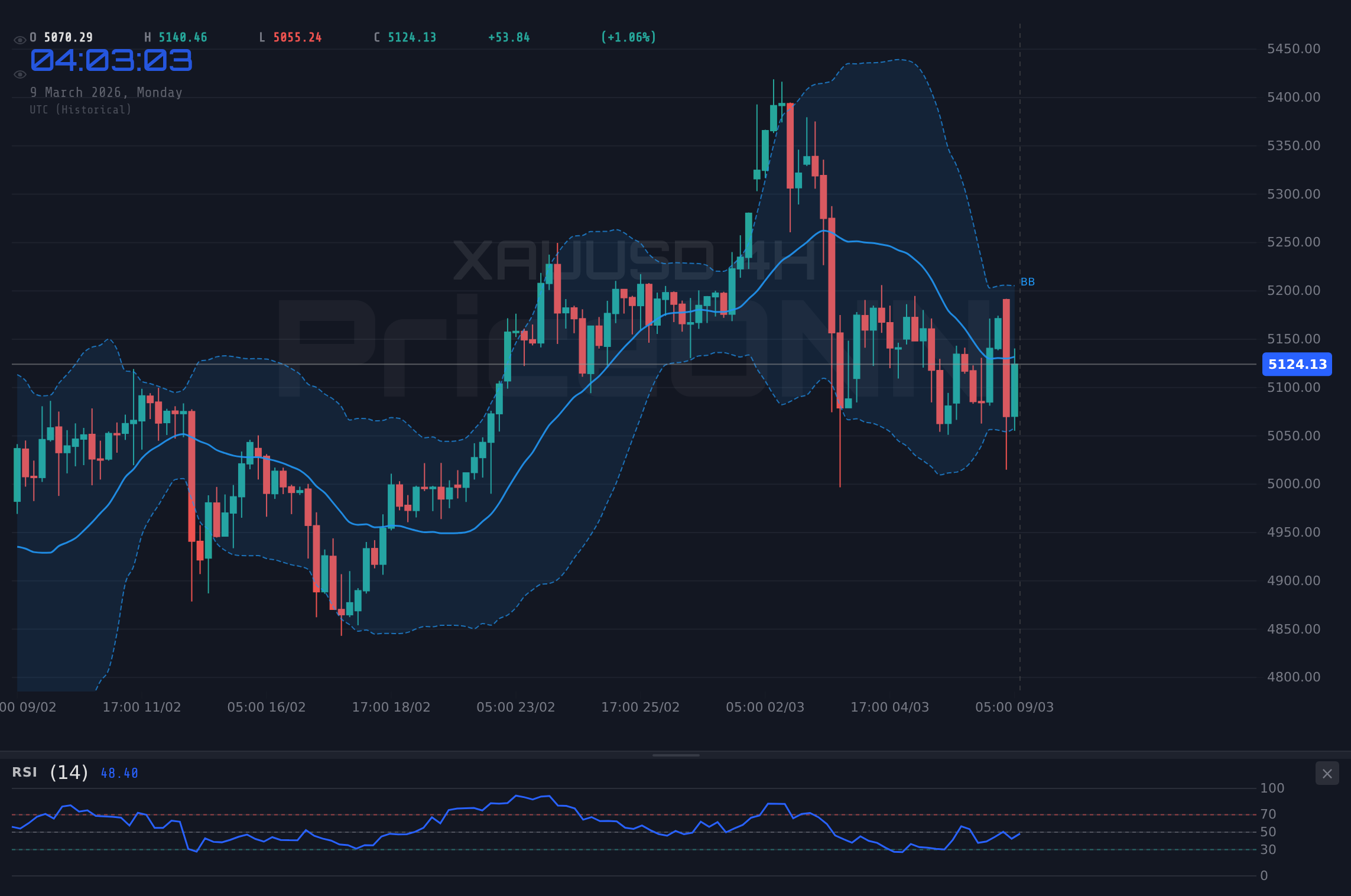Screen dimensions: 1351x896
Task: Toggle the eye icon beside the clock
Action: (20, 74)
